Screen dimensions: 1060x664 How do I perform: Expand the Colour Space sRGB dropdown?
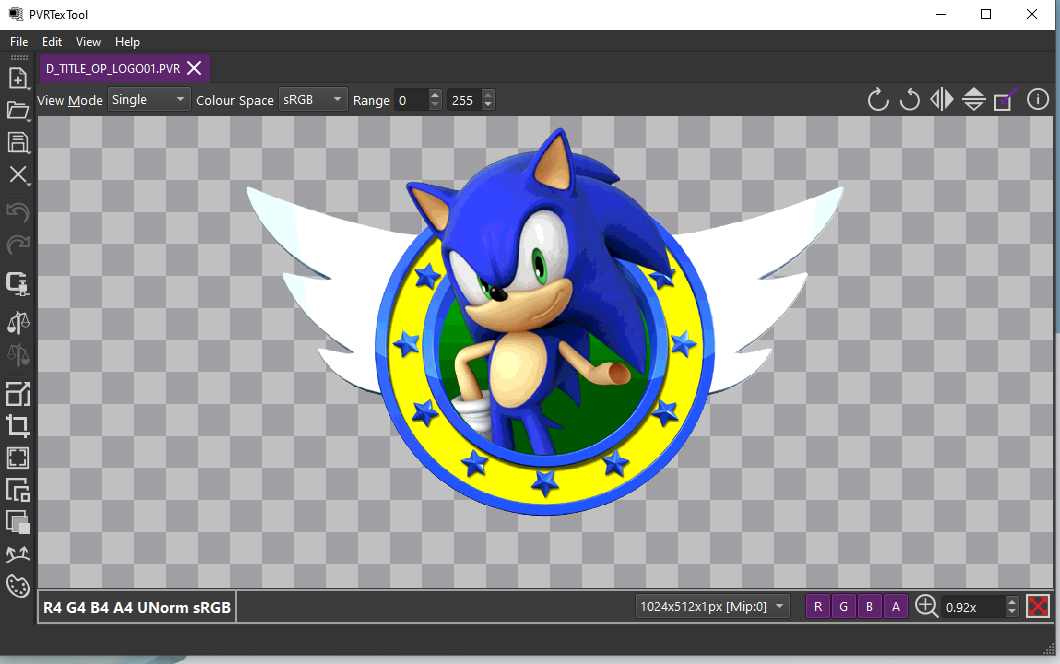click(x=312, y=100)
